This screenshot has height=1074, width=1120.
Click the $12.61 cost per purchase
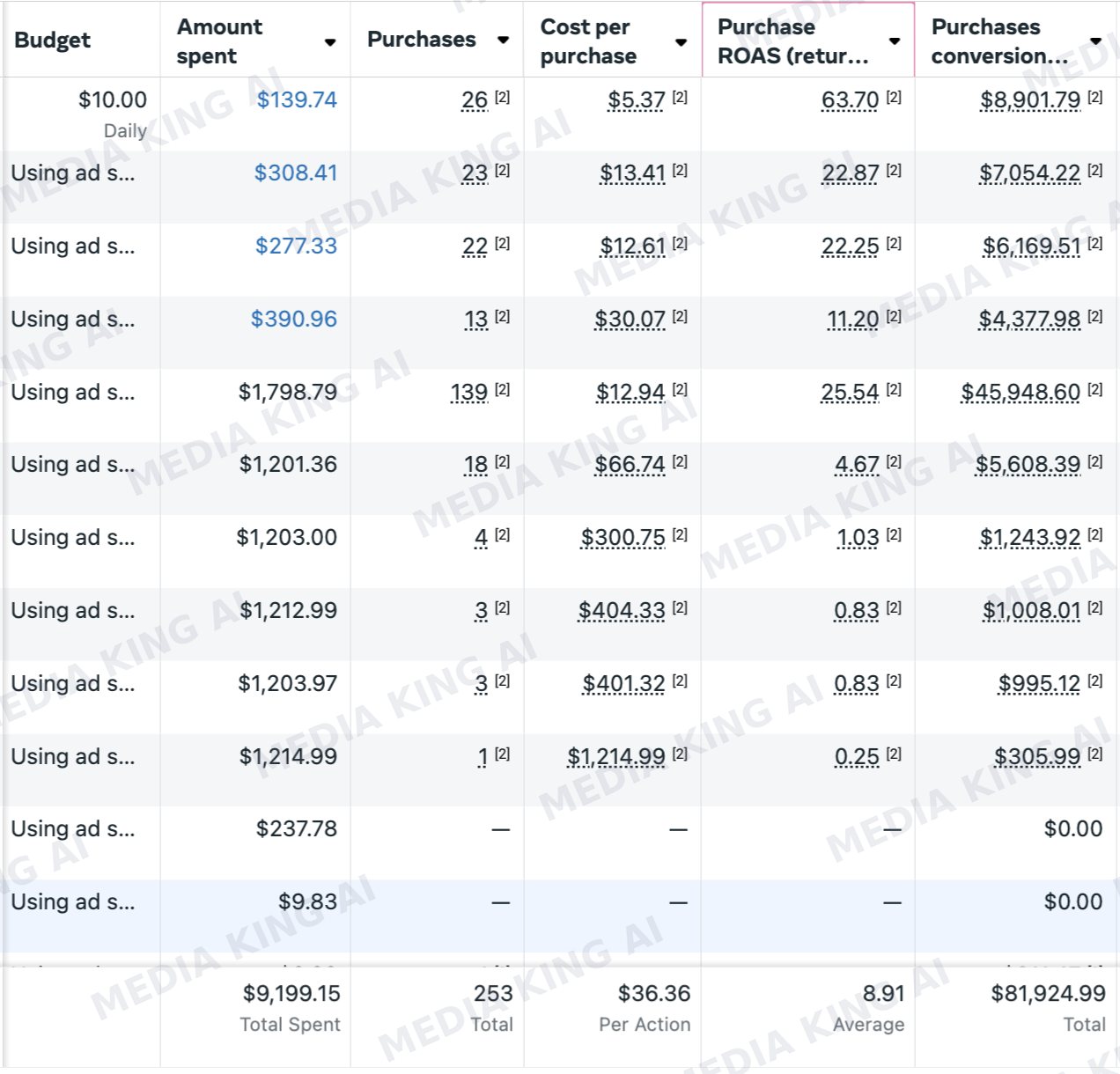(x=632, y=246)
